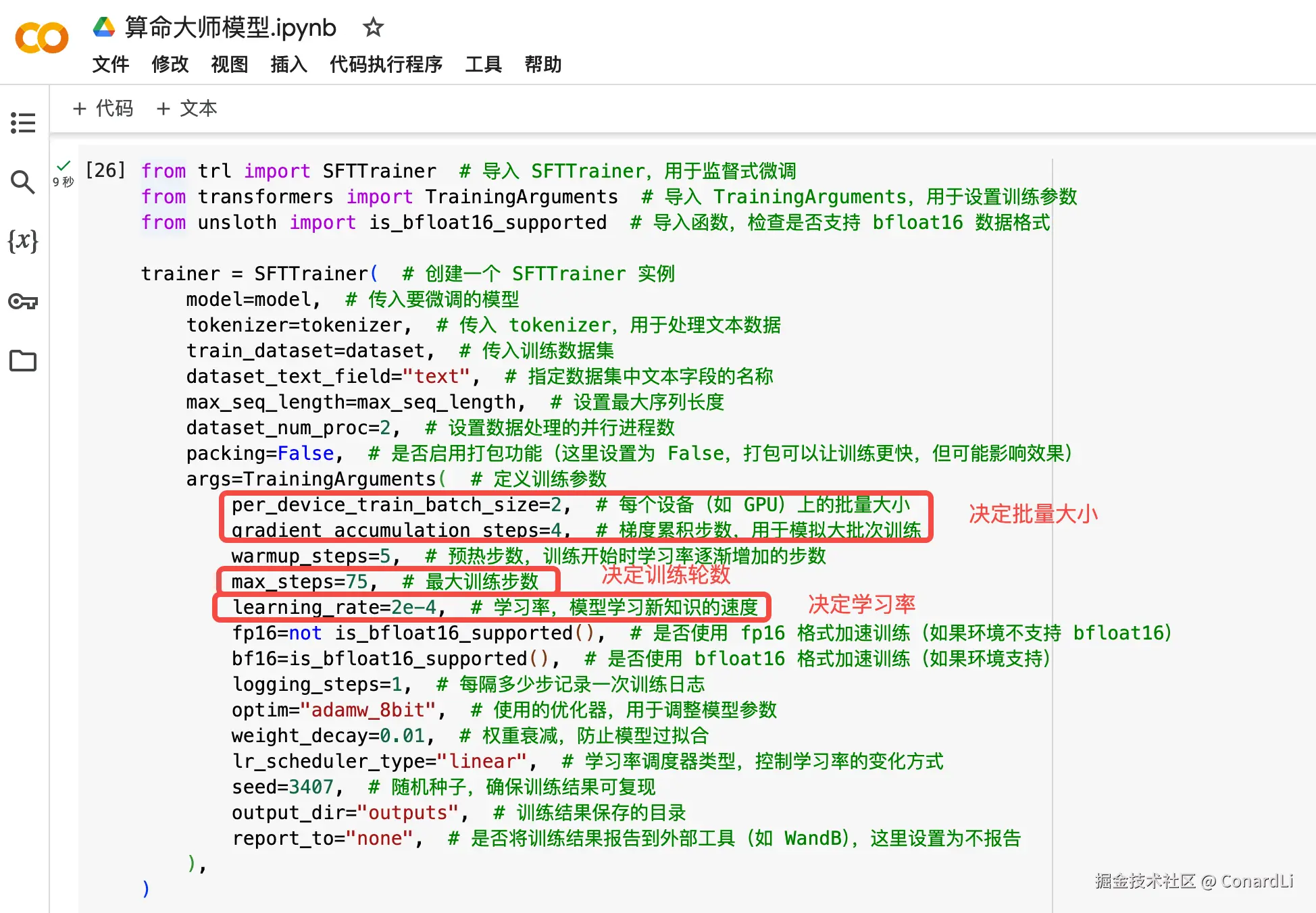Click the green checkmark run status of cell

click(64, 166)
